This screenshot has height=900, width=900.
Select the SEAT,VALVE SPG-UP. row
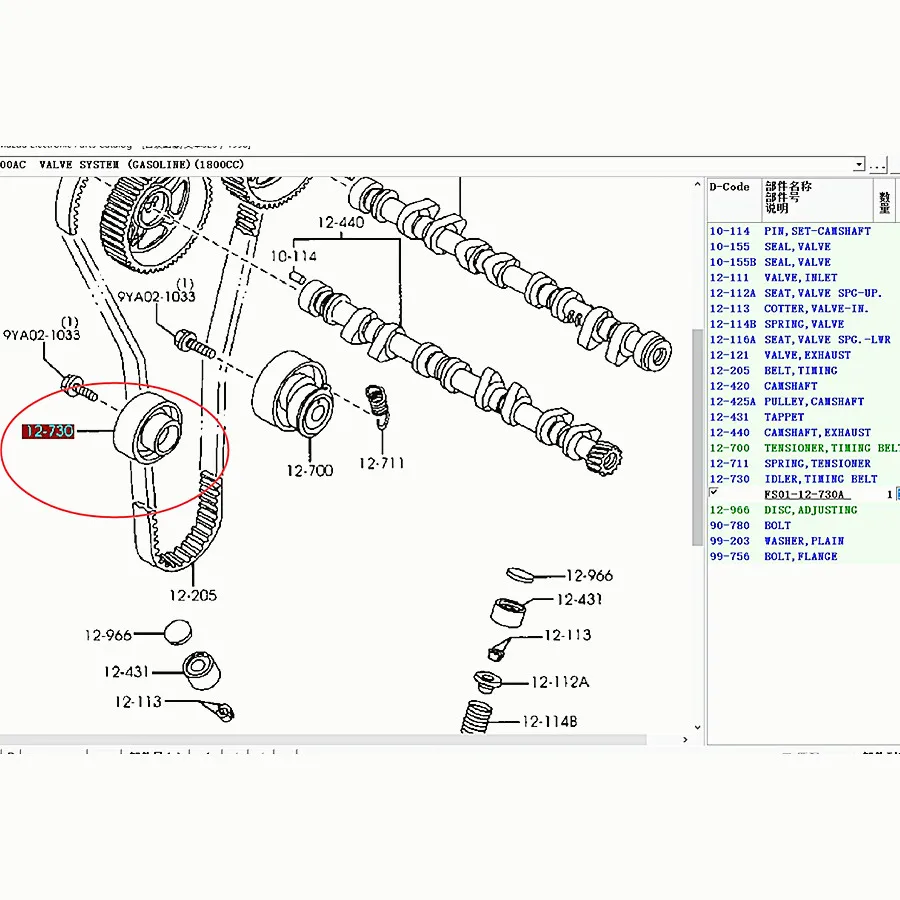(803, 293)
